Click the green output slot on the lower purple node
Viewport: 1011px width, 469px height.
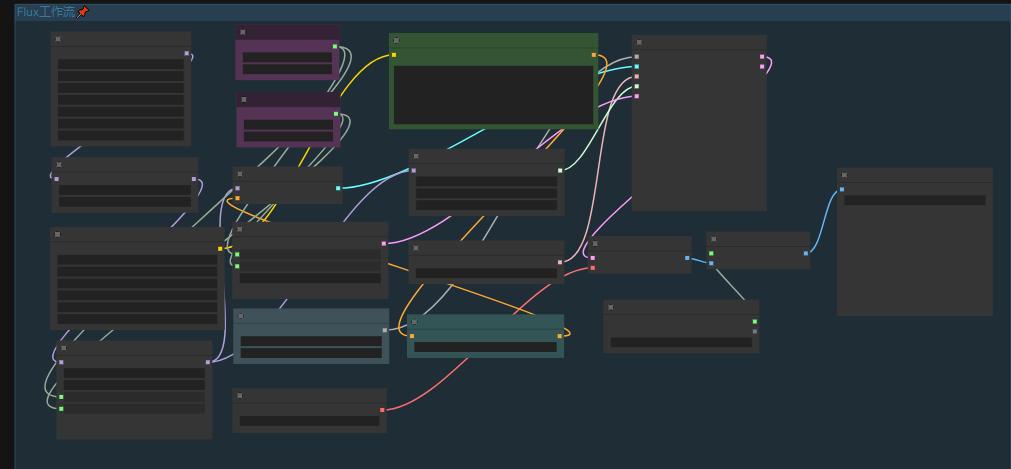pyautogui.click(x=336, y=114)
